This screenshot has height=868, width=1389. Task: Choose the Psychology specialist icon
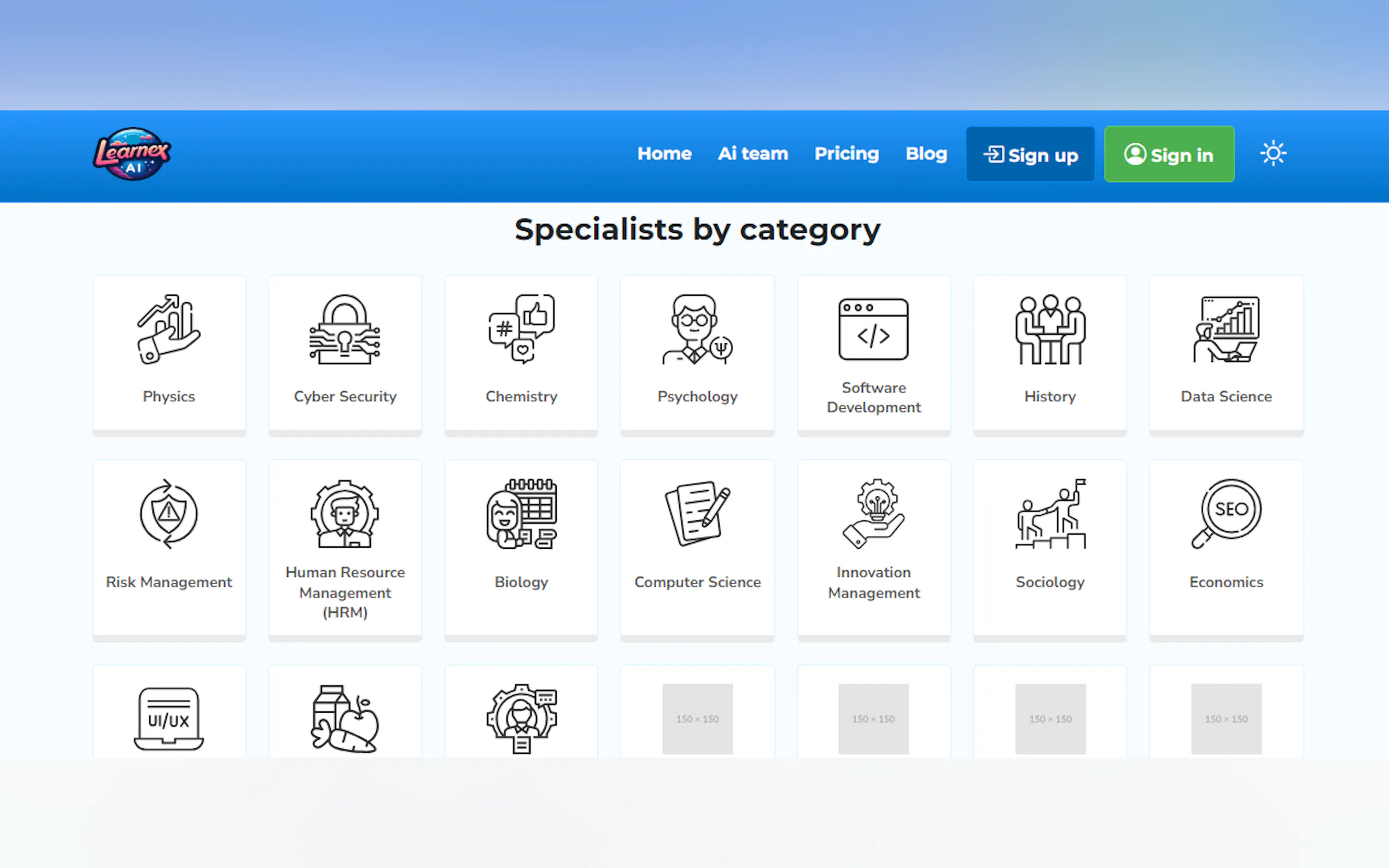point(697,330)
